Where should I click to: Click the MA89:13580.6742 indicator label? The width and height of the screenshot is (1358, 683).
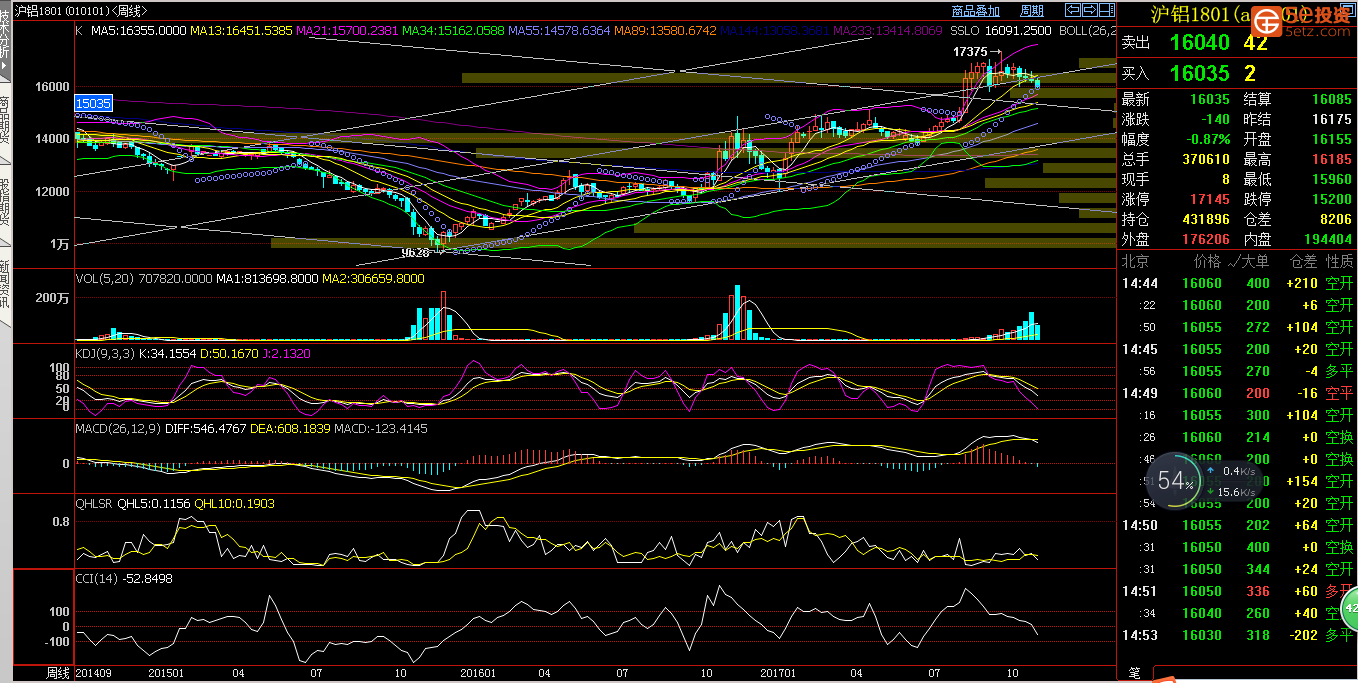[666, 30]
